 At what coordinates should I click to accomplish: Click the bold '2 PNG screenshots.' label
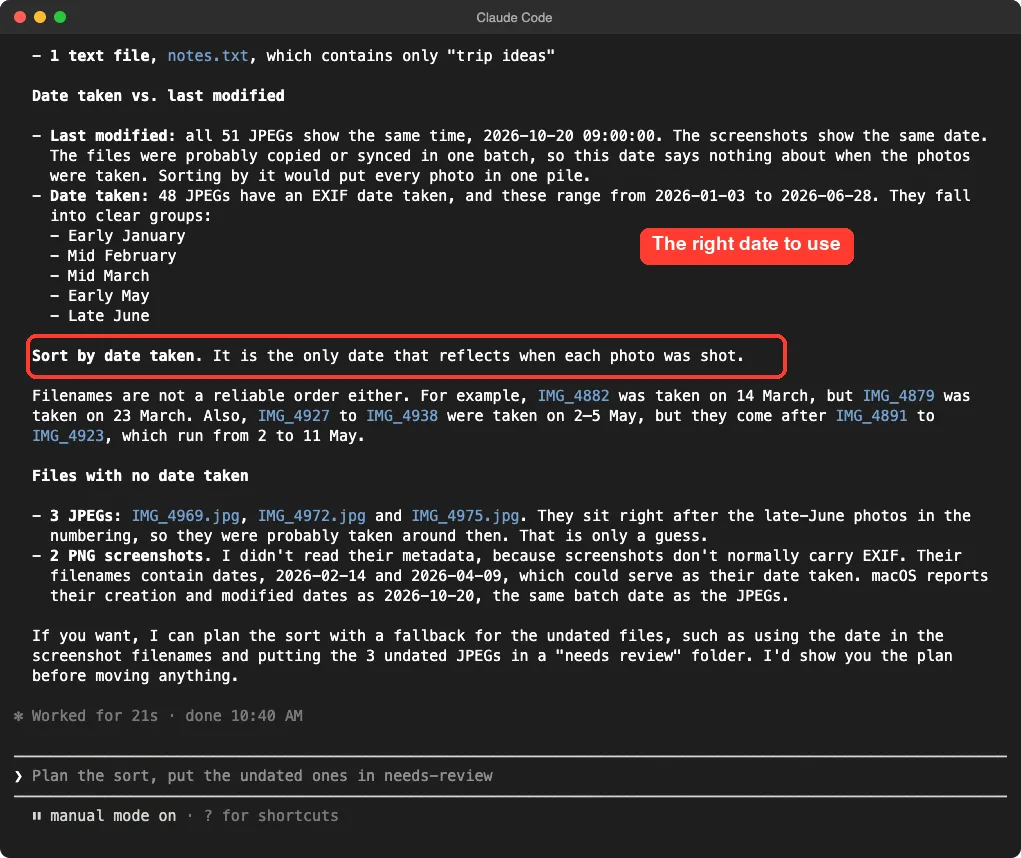point(131,556)
